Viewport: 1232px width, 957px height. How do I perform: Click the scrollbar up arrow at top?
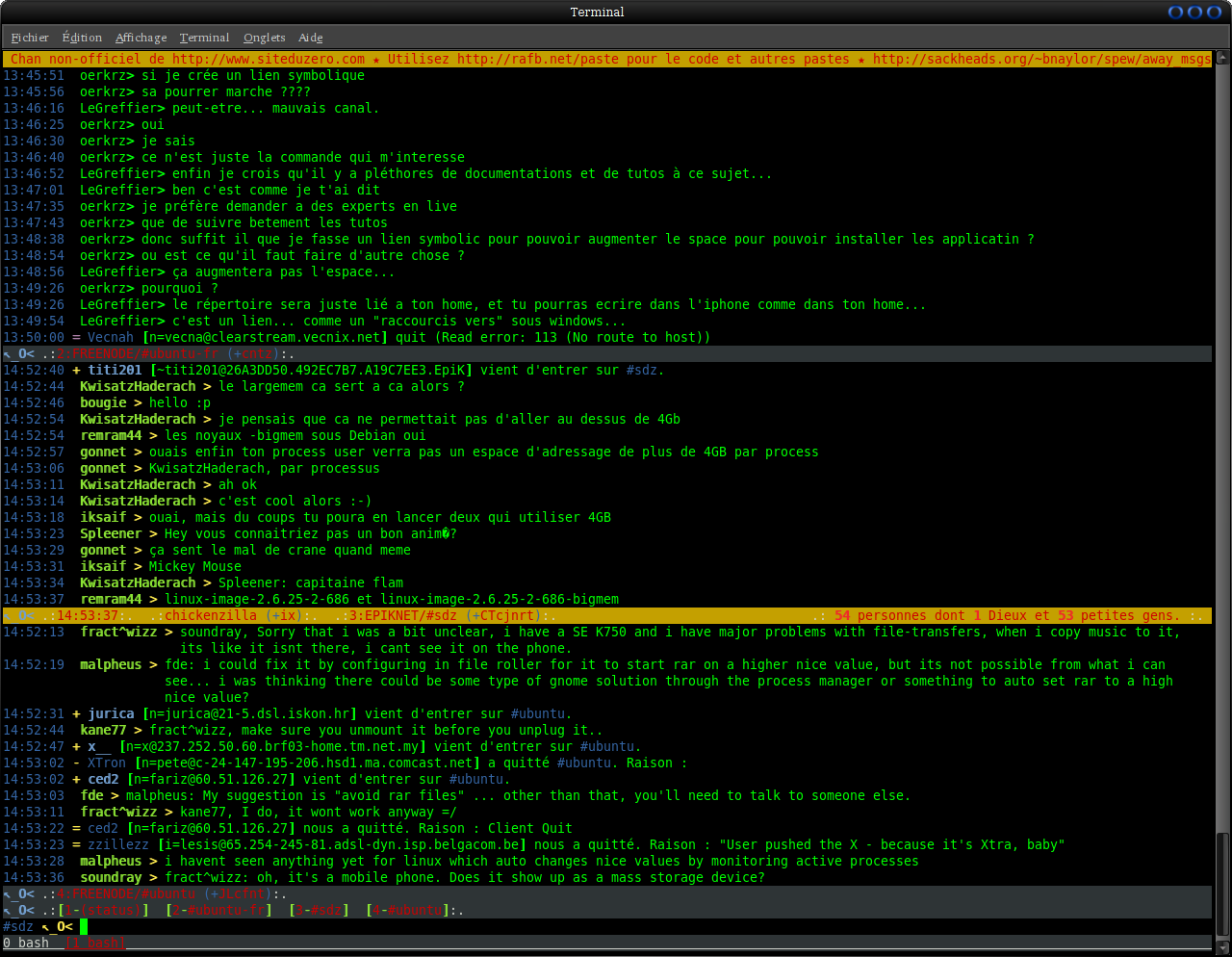click(1222, 57)
